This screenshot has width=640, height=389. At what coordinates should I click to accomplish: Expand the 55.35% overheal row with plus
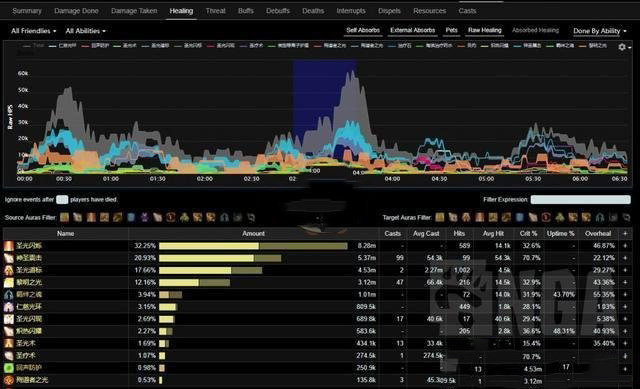coord(625,295)
